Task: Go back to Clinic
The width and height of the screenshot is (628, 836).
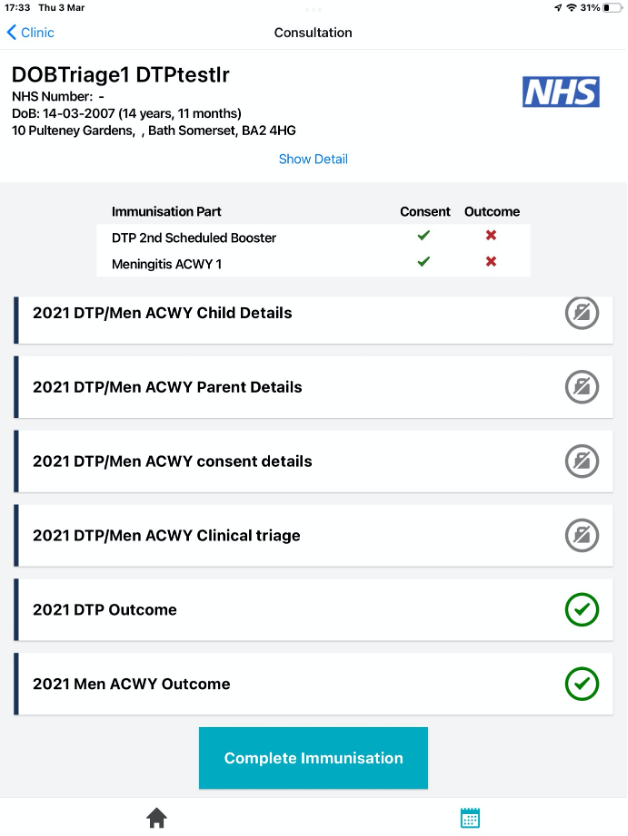Action: [x=30, y=32]
